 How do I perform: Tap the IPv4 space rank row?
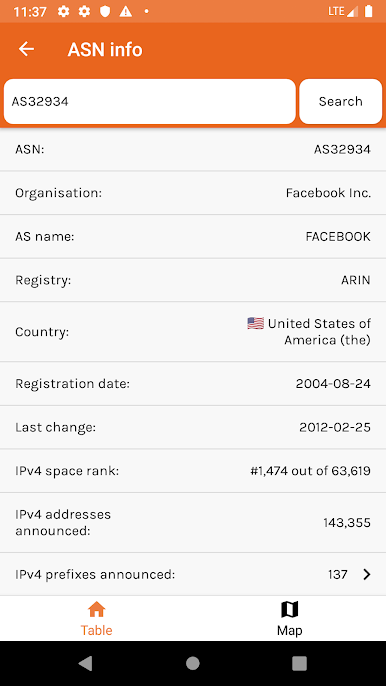[x=193, y=471]
